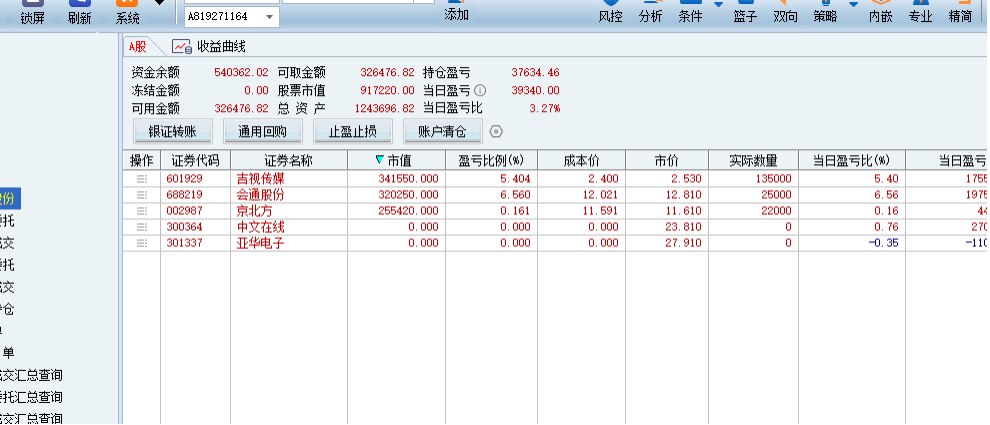Open the 分析 analysis tool
This screenshot has height=425, width=990.
[650, 11]
